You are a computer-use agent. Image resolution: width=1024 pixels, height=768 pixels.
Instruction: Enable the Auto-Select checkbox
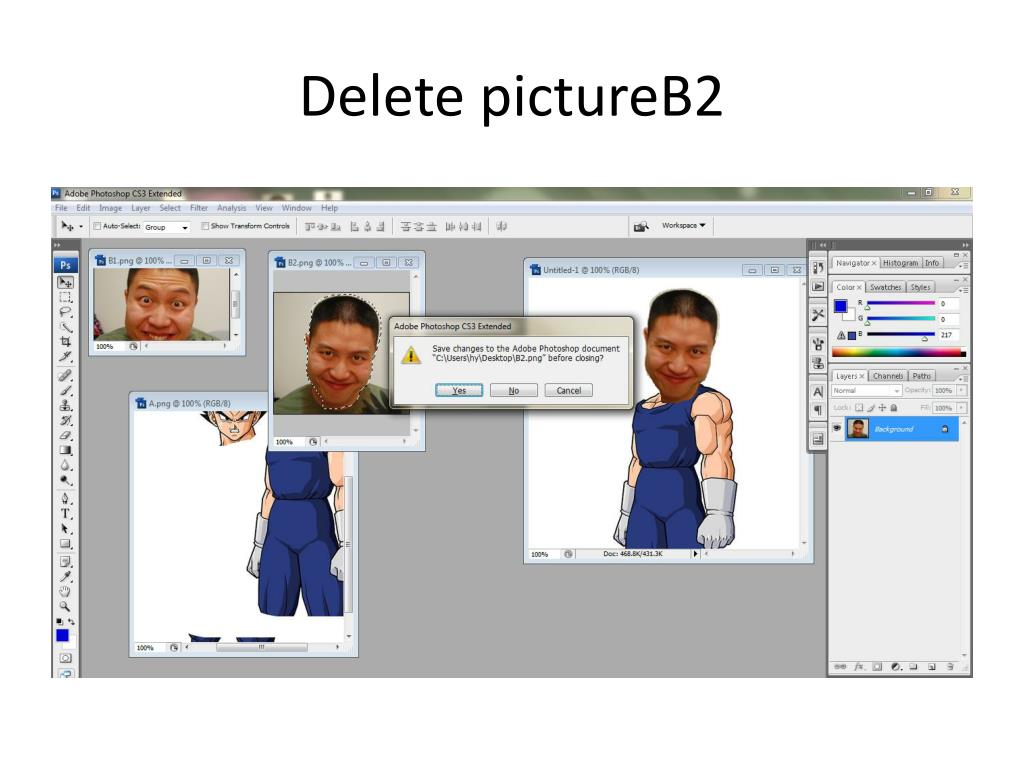[x=97, y=226]
